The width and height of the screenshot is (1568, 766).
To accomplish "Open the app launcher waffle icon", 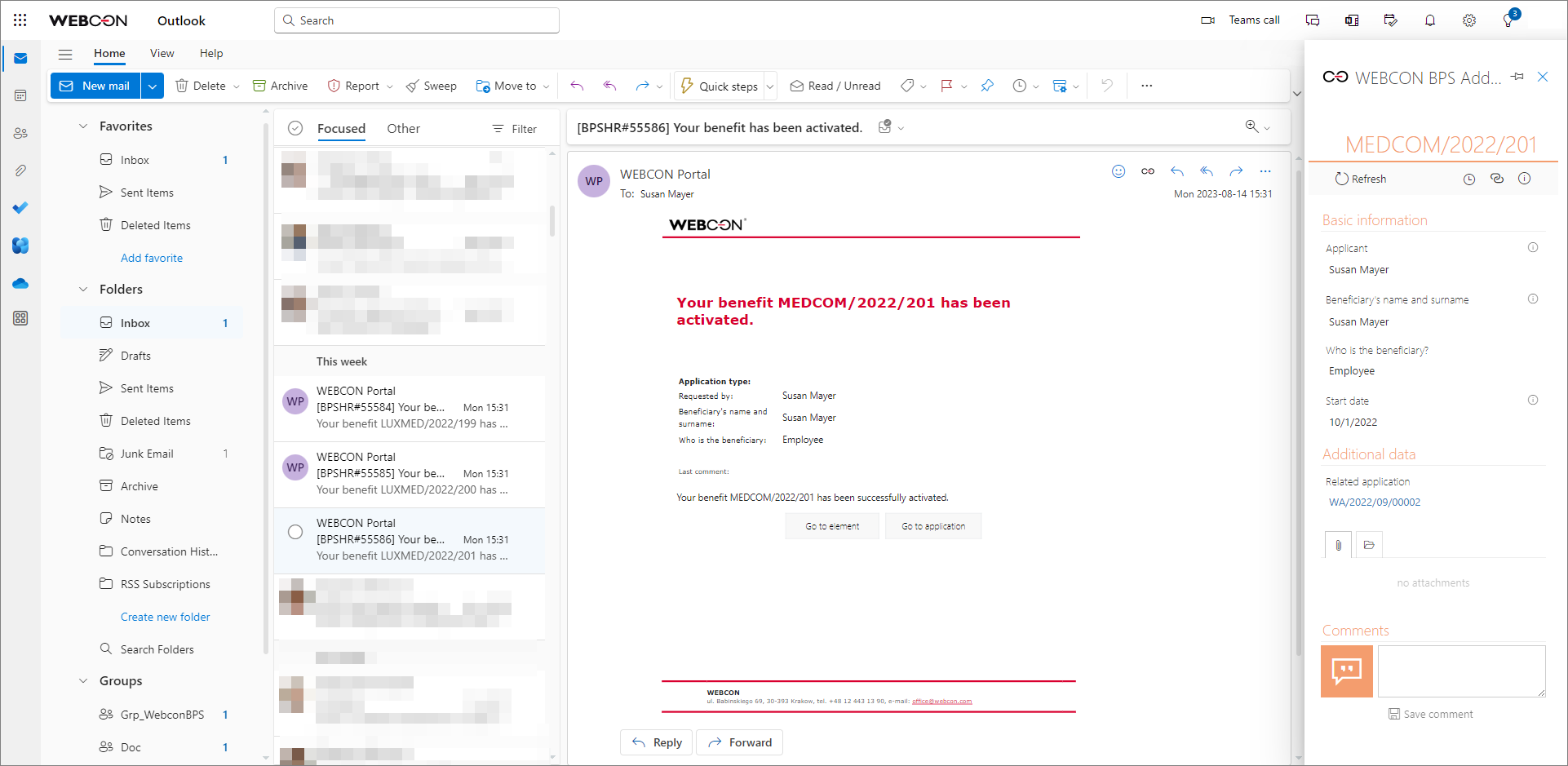I will 20,20.
